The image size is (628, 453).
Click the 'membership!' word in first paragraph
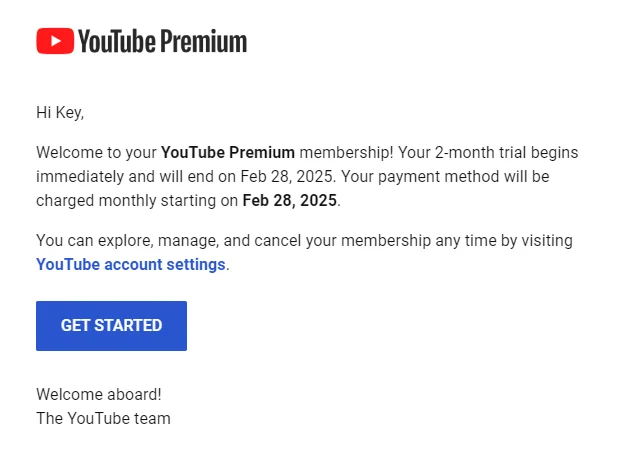[x=346, y=153]
